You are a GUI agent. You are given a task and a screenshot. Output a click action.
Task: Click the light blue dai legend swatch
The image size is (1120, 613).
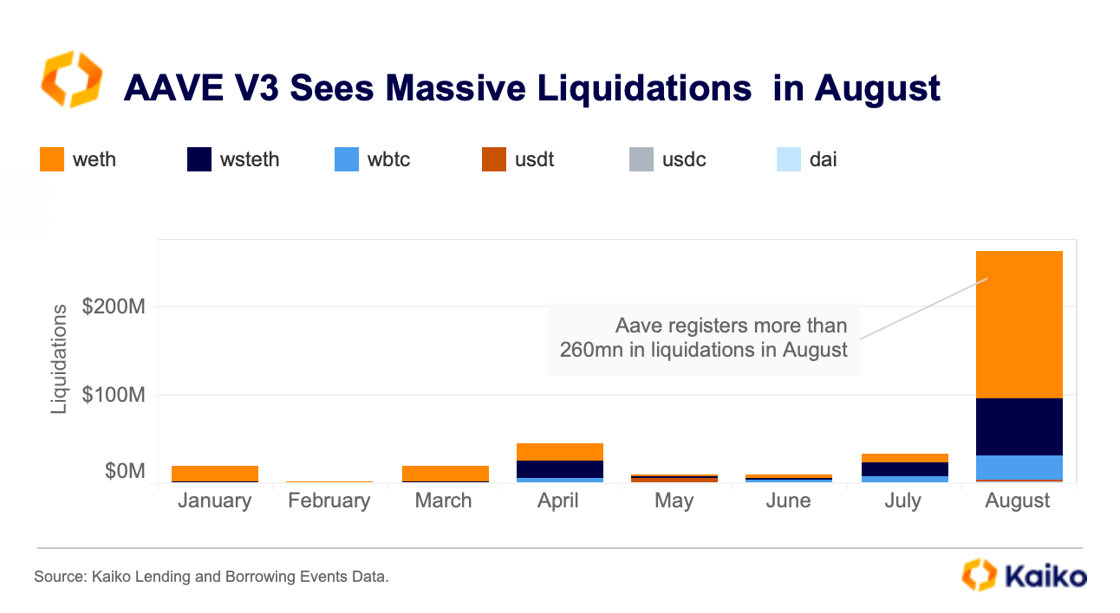pyautogui.click(x=789, y=159)
